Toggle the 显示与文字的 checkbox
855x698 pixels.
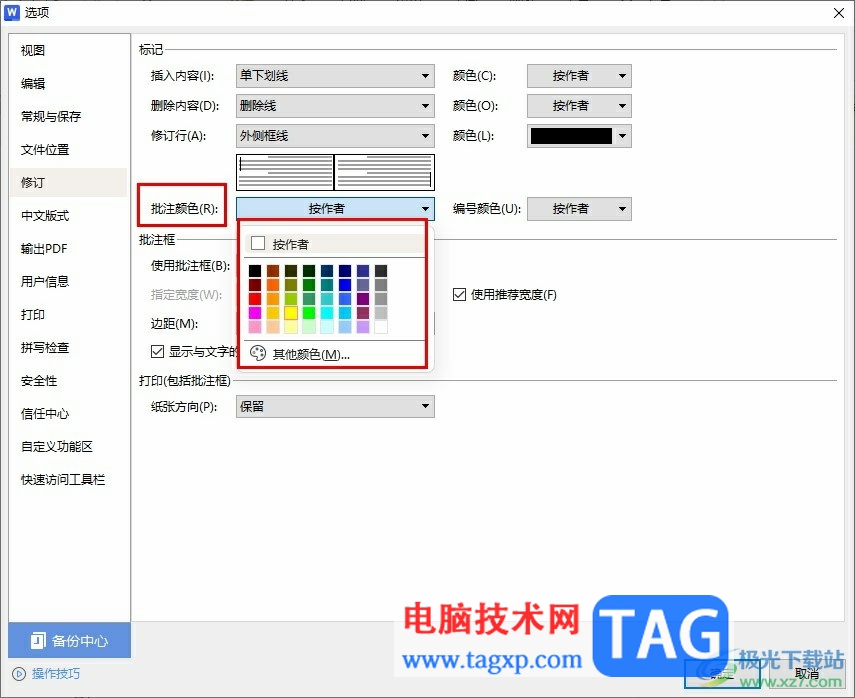[x=157, y=352]
